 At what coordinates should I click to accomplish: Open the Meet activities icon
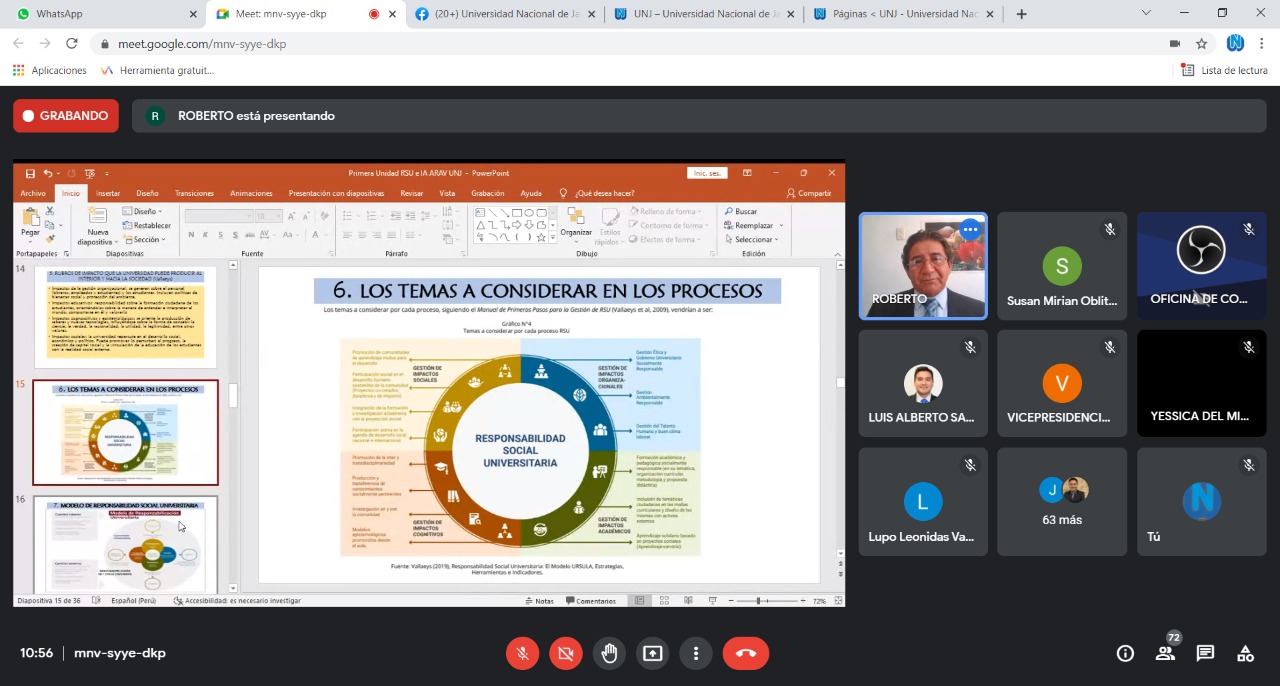coord(1245,653)
